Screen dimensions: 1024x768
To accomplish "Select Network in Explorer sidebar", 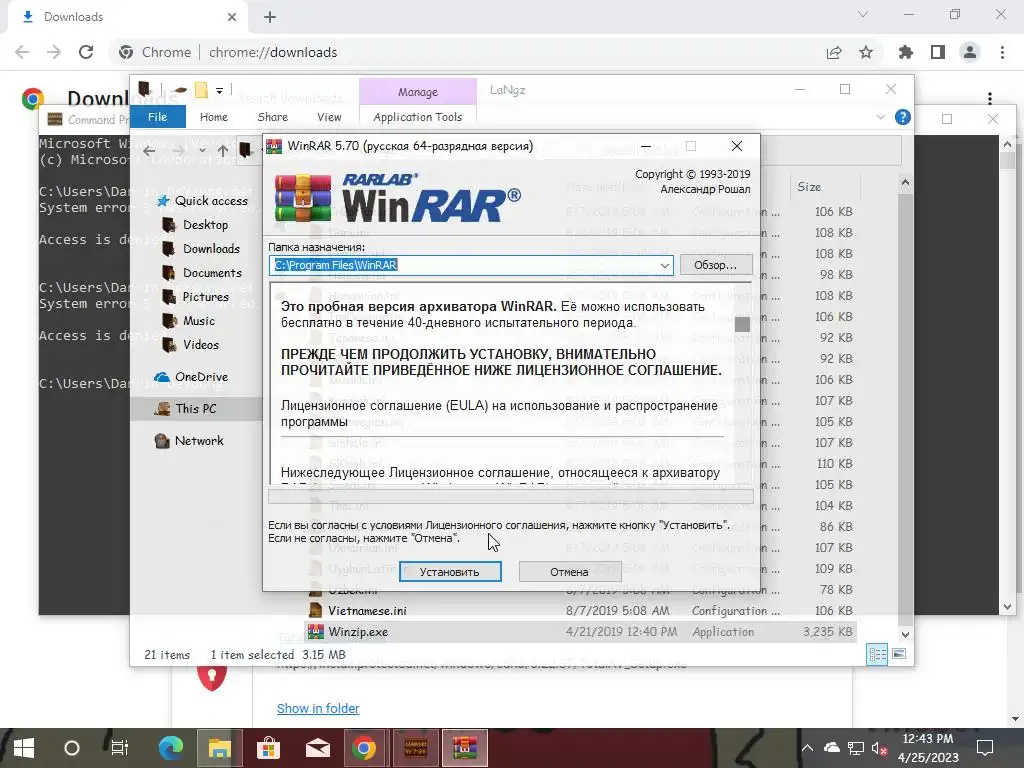I will point(199,441).
